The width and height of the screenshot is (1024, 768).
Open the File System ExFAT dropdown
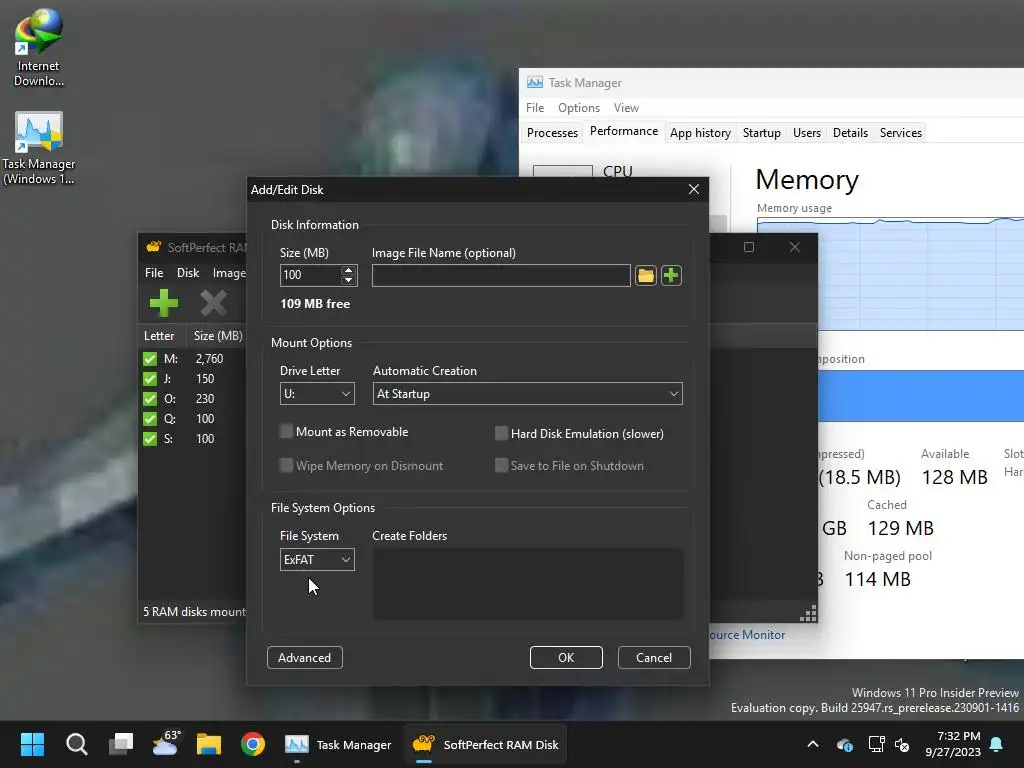[x=317, y=560]
